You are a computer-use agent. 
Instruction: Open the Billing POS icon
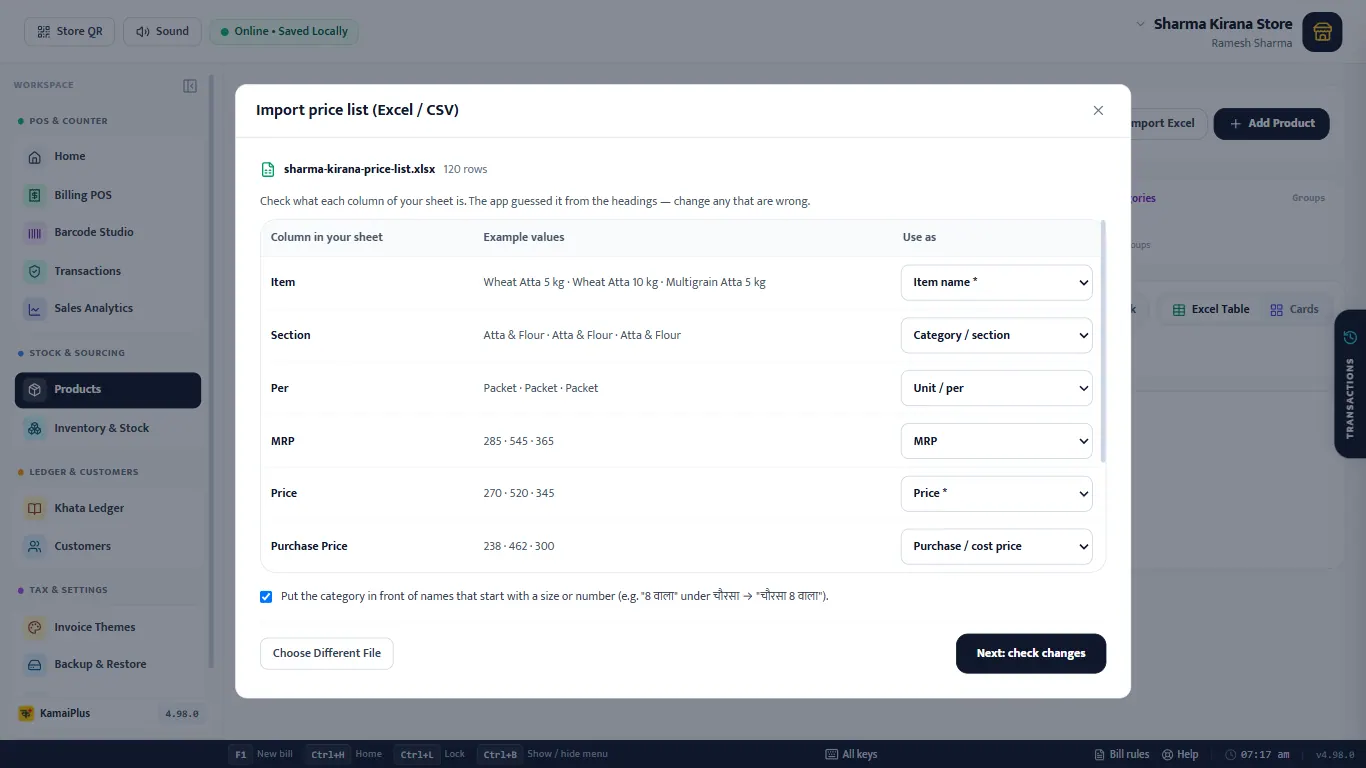click(x=35, y=195)
